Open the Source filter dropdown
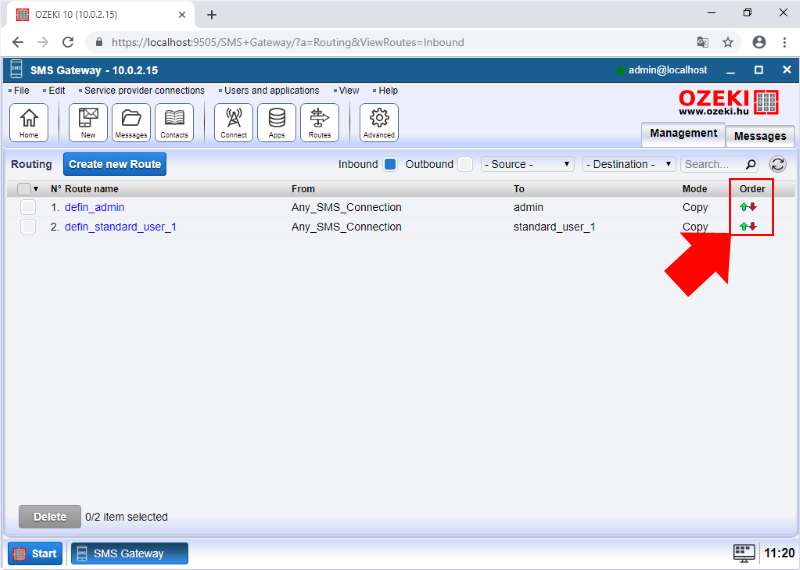800x570 pixels. (528, 164)
